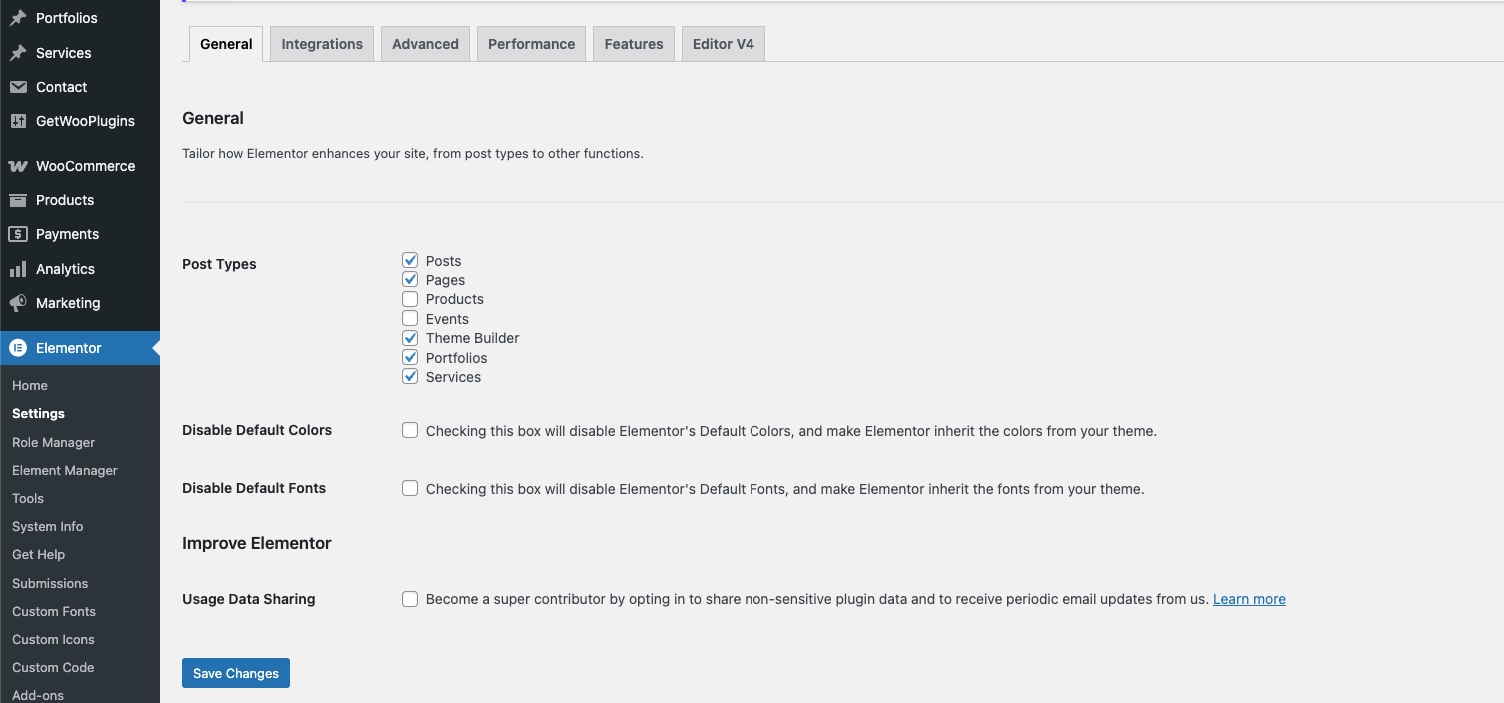
Task: Click the Contact envelope icon
Action: point(18,87)
